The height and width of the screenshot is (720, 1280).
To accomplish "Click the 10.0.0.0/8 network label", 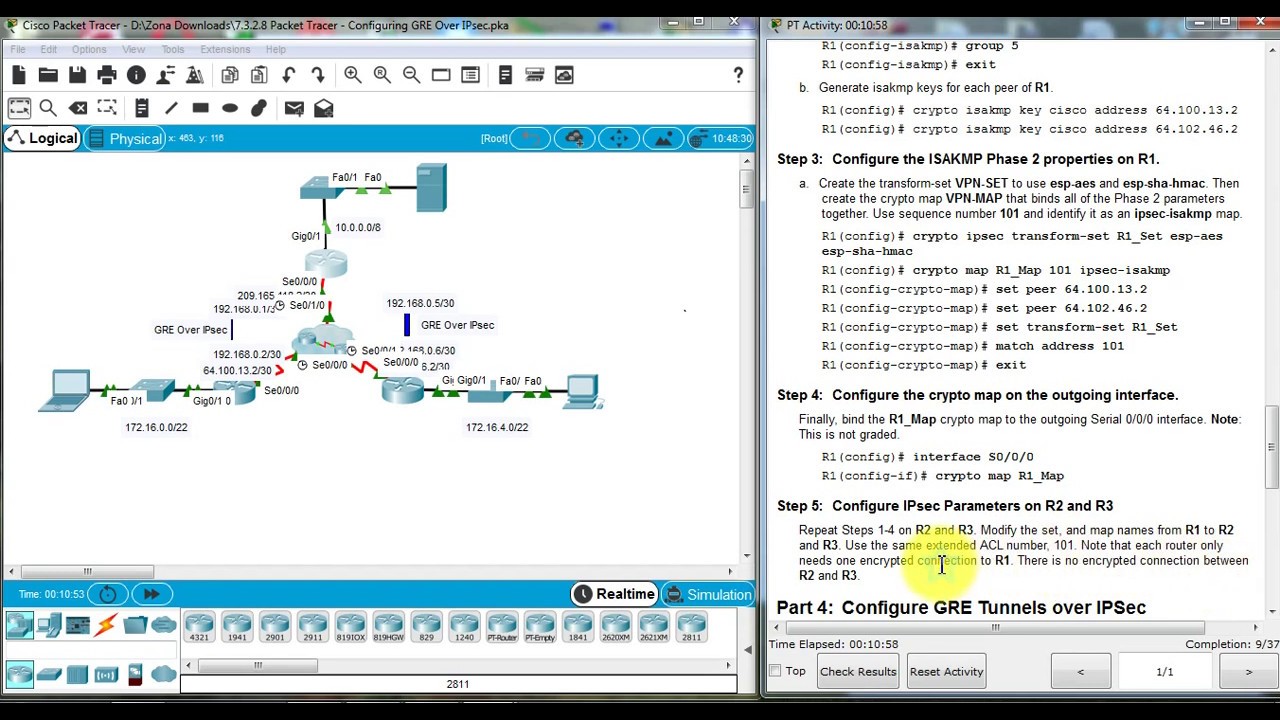I will point(358,227).
